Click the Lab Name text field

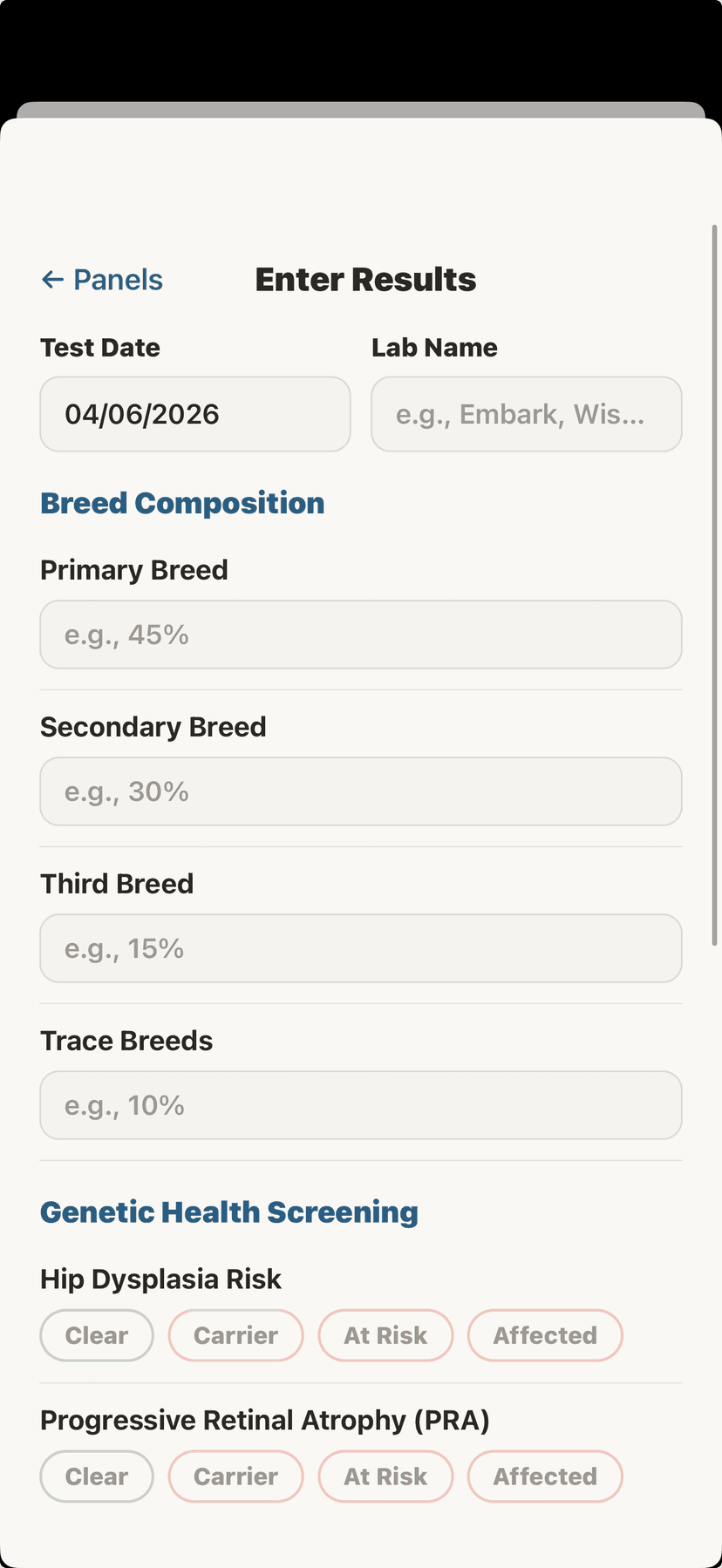526,414
